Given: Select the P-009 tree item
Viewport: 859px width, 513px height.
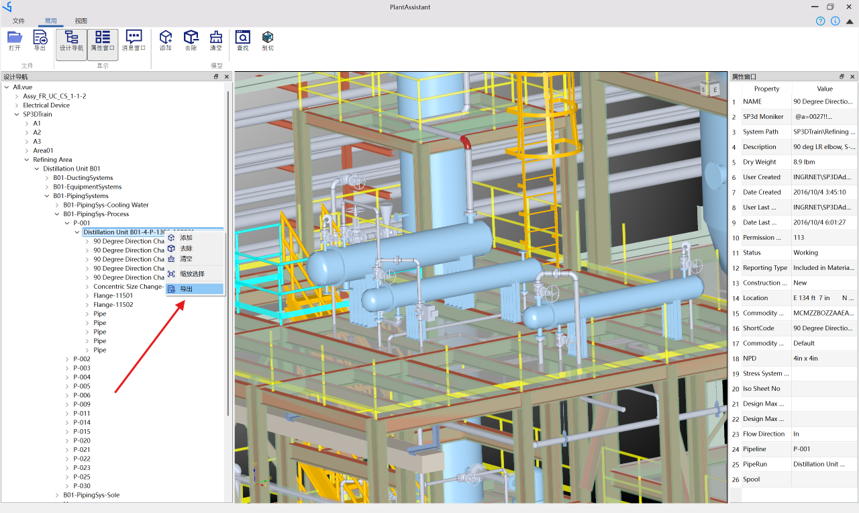Looking at the screenshot, I should click(x=82, y=404).
